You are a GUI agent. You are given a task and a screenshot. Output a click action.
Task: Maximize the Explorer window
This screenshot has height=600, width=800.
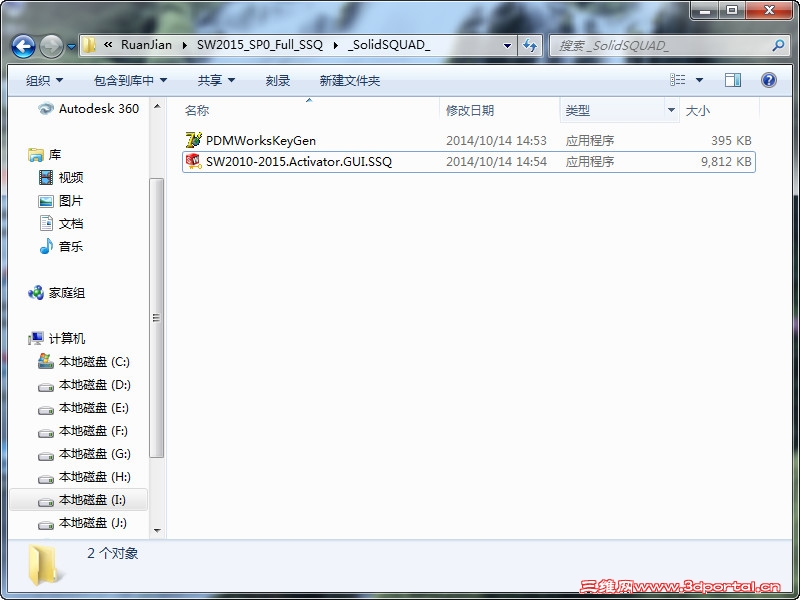tap(732, 10)
